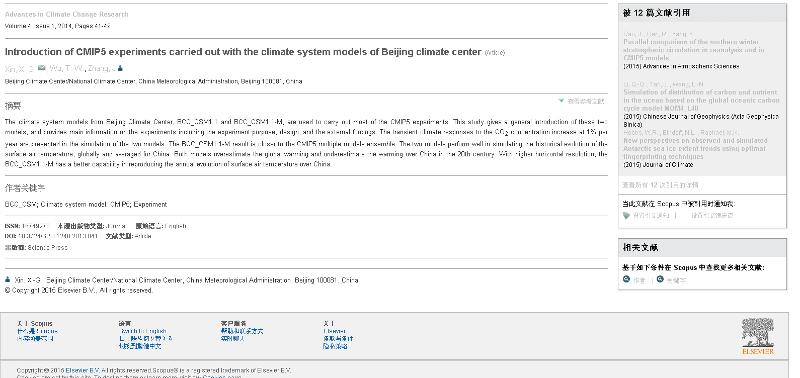
Task: Click the set citation feed link
Action: click(x=712, y=216)
